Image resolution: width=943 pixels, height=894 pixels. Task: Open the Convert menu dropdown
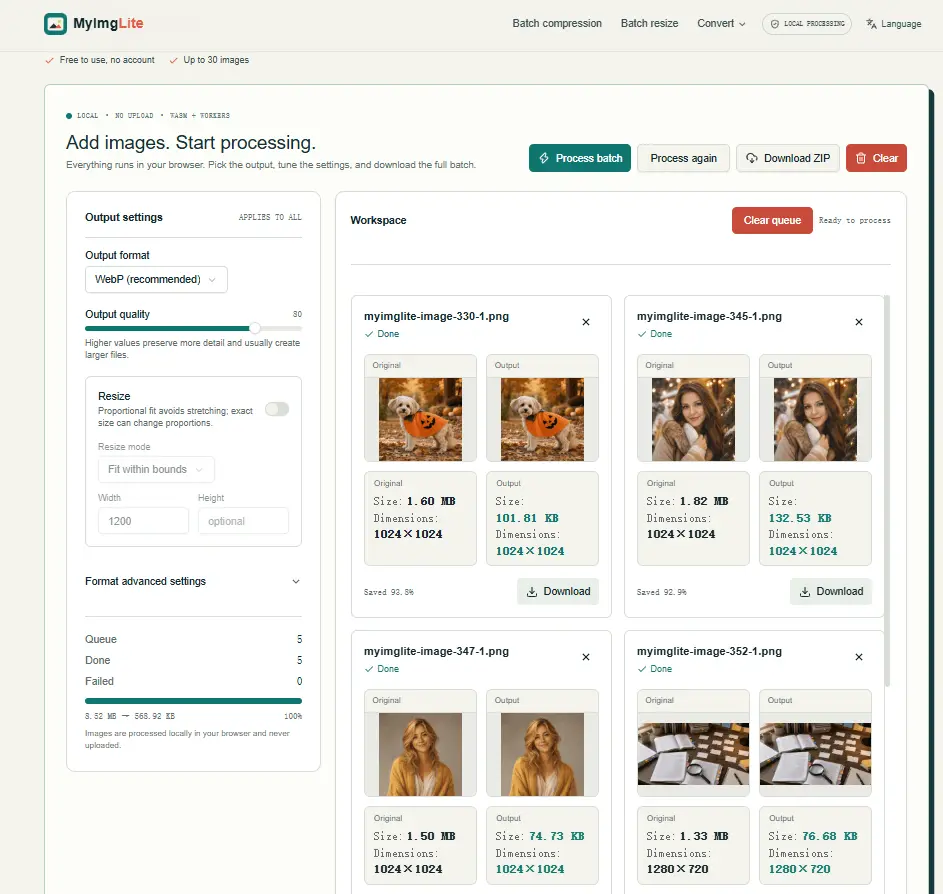point(721,23)
